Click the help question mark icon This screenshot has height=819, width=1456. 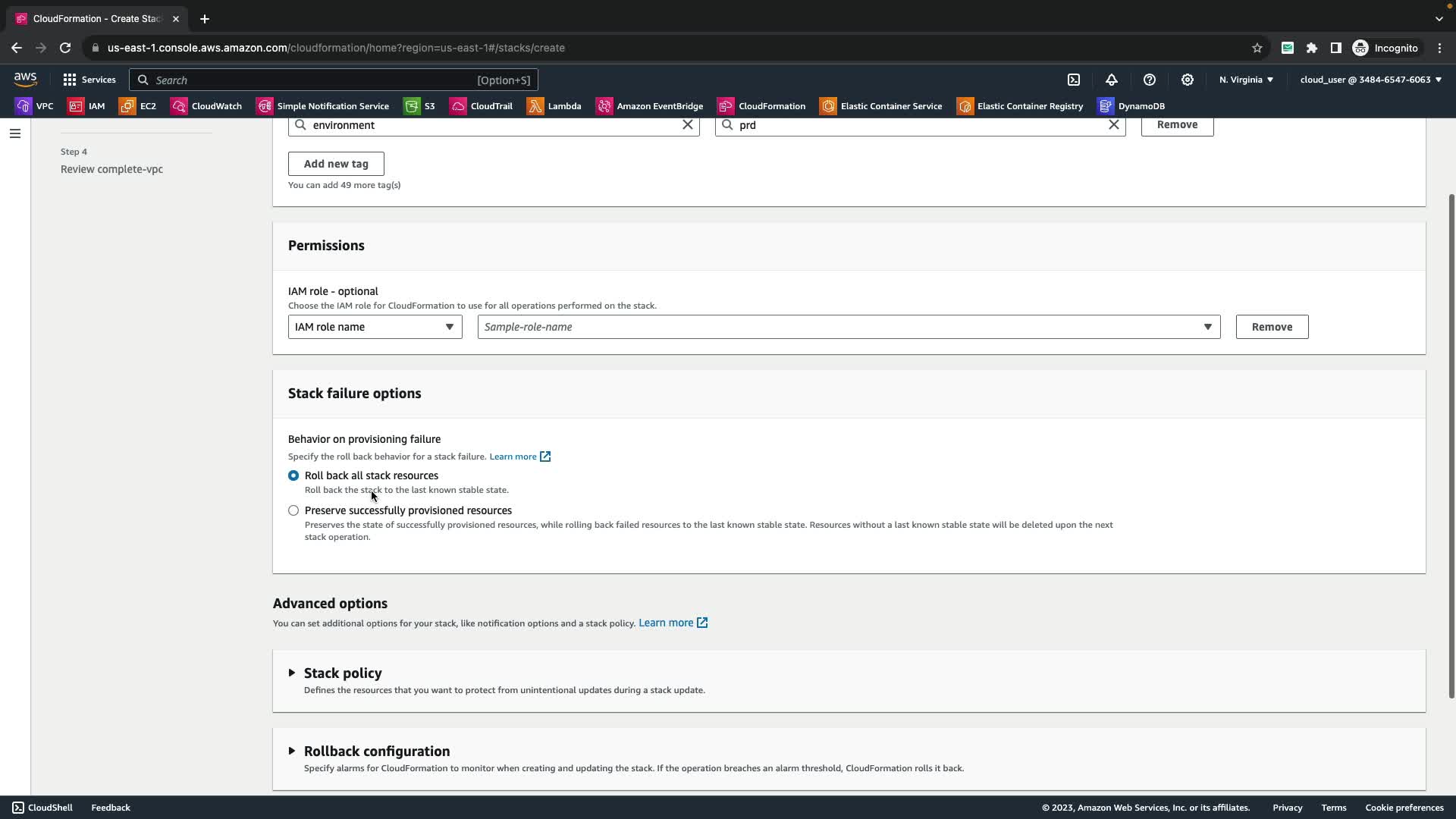1150,80
